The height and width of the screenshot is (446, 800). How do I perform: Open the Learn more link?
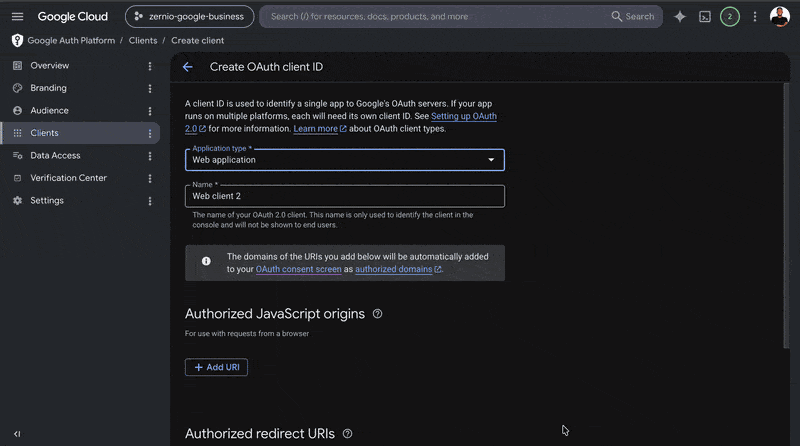(x=319, y=129)
